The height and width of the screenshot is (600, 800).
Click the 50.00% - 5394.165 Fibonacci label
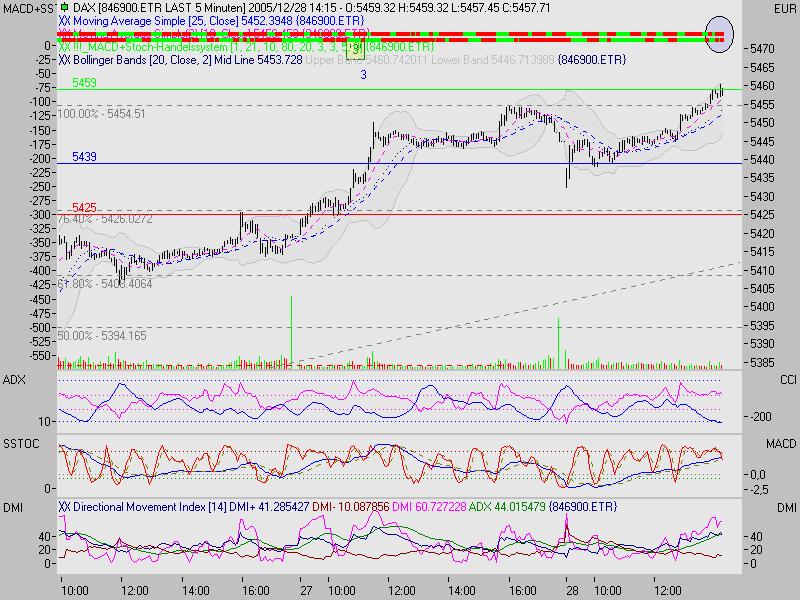tap(102, 336)
